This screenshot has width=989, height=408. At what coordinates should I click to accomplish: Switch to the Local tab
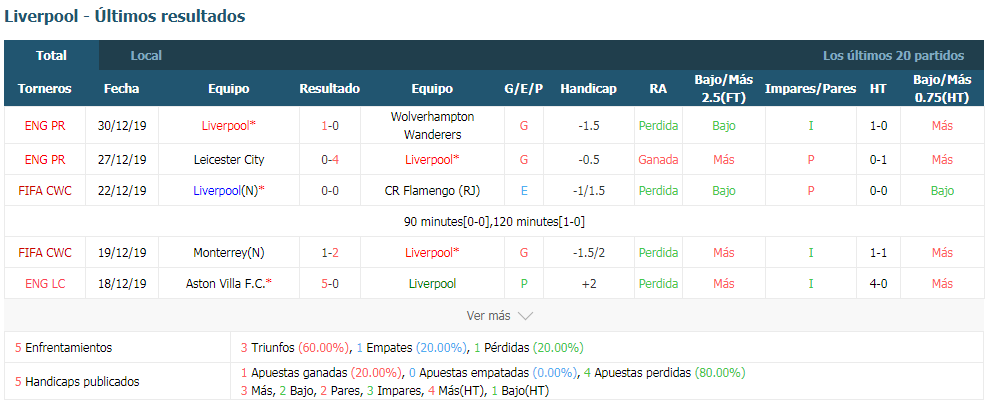[146, 55]
